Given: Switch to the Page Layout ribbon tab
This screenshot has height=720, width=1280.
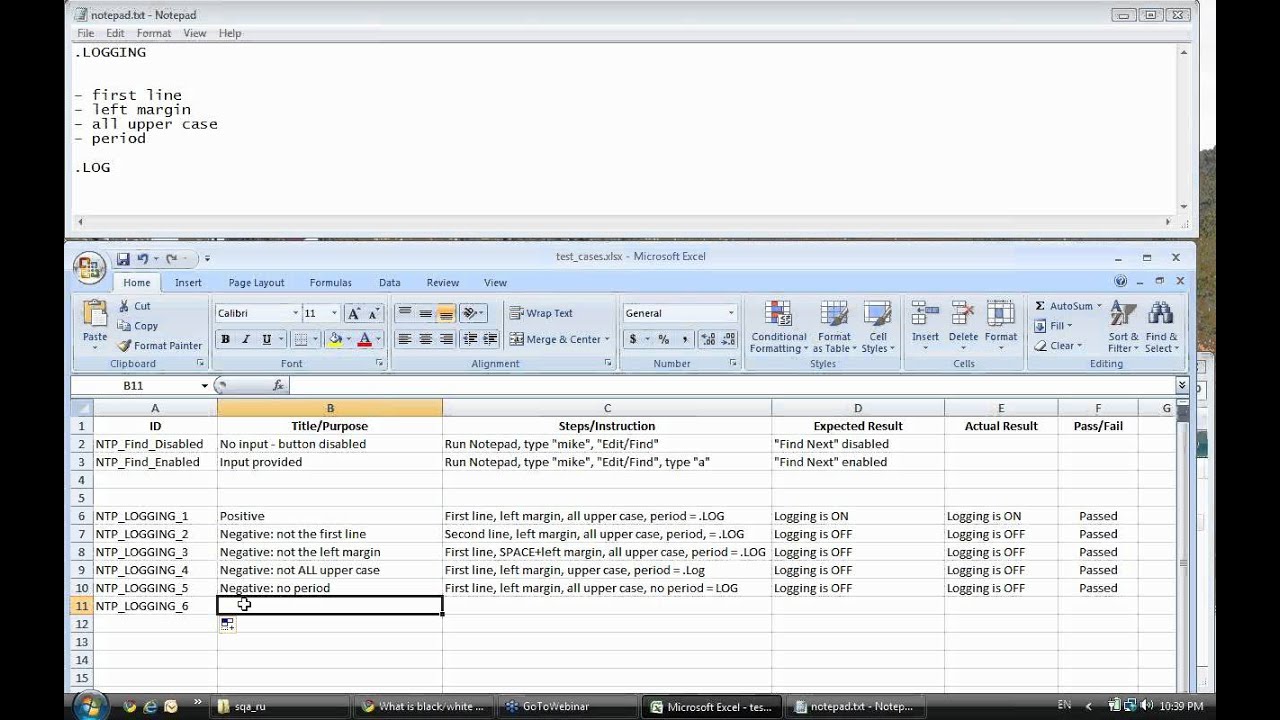Looking at the screenshot, I should pos(256,283).
